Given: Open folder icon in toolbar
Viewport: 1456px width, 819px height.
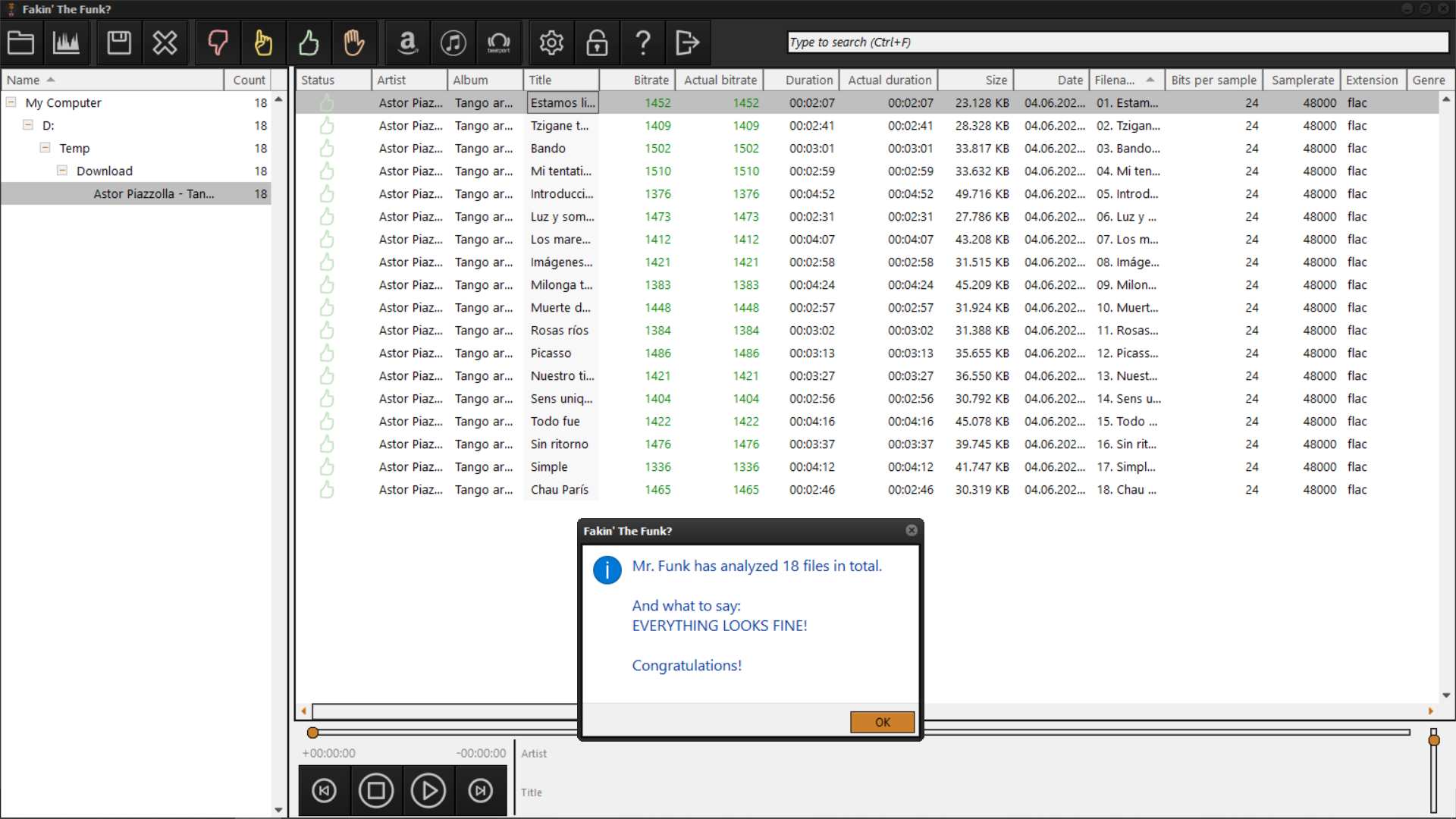Looking at the screenshot, I should 21,42.
